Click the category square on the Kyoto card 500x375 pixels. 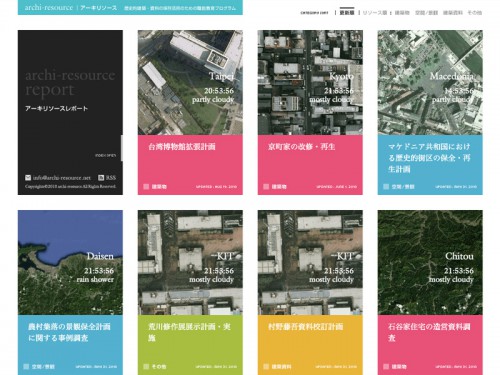click(x=266, y=187)
